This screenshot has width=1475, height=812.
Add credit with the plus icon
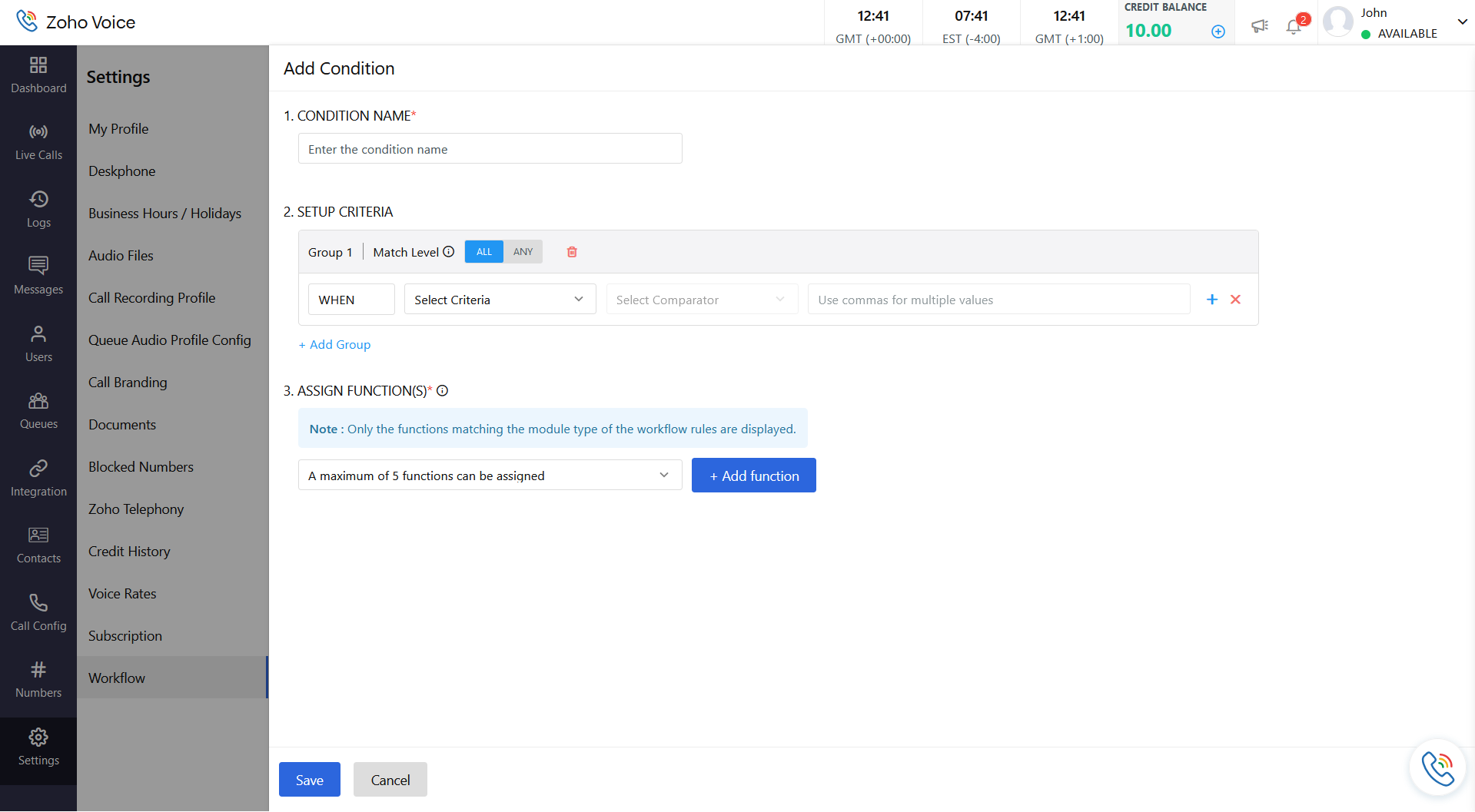tap(1218, 31)
